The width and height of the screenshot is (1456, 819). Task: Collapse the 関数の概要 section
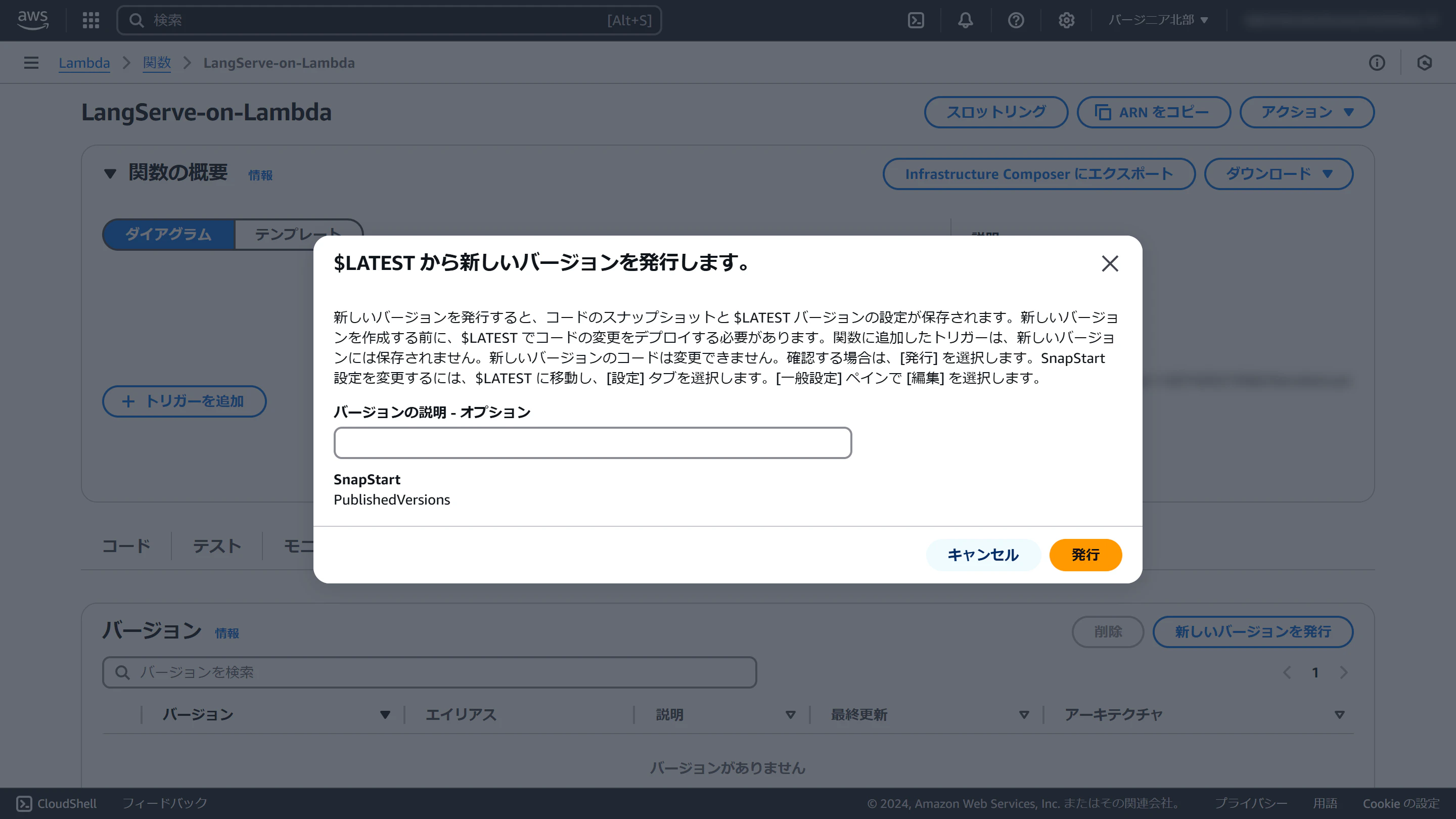[110, 173]
